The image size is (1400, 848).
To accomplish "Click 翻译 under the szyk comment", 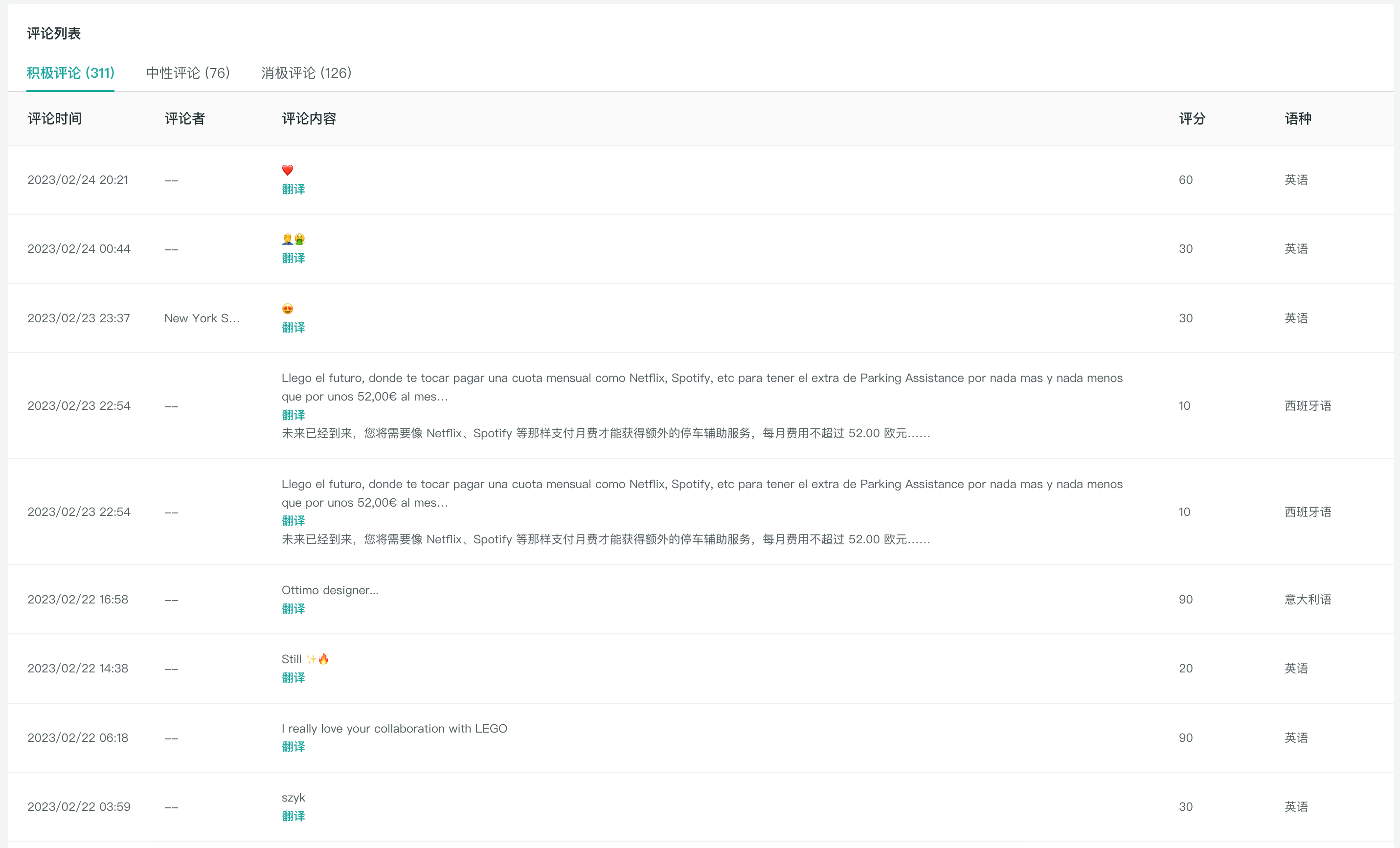I will tap(293, 816).
